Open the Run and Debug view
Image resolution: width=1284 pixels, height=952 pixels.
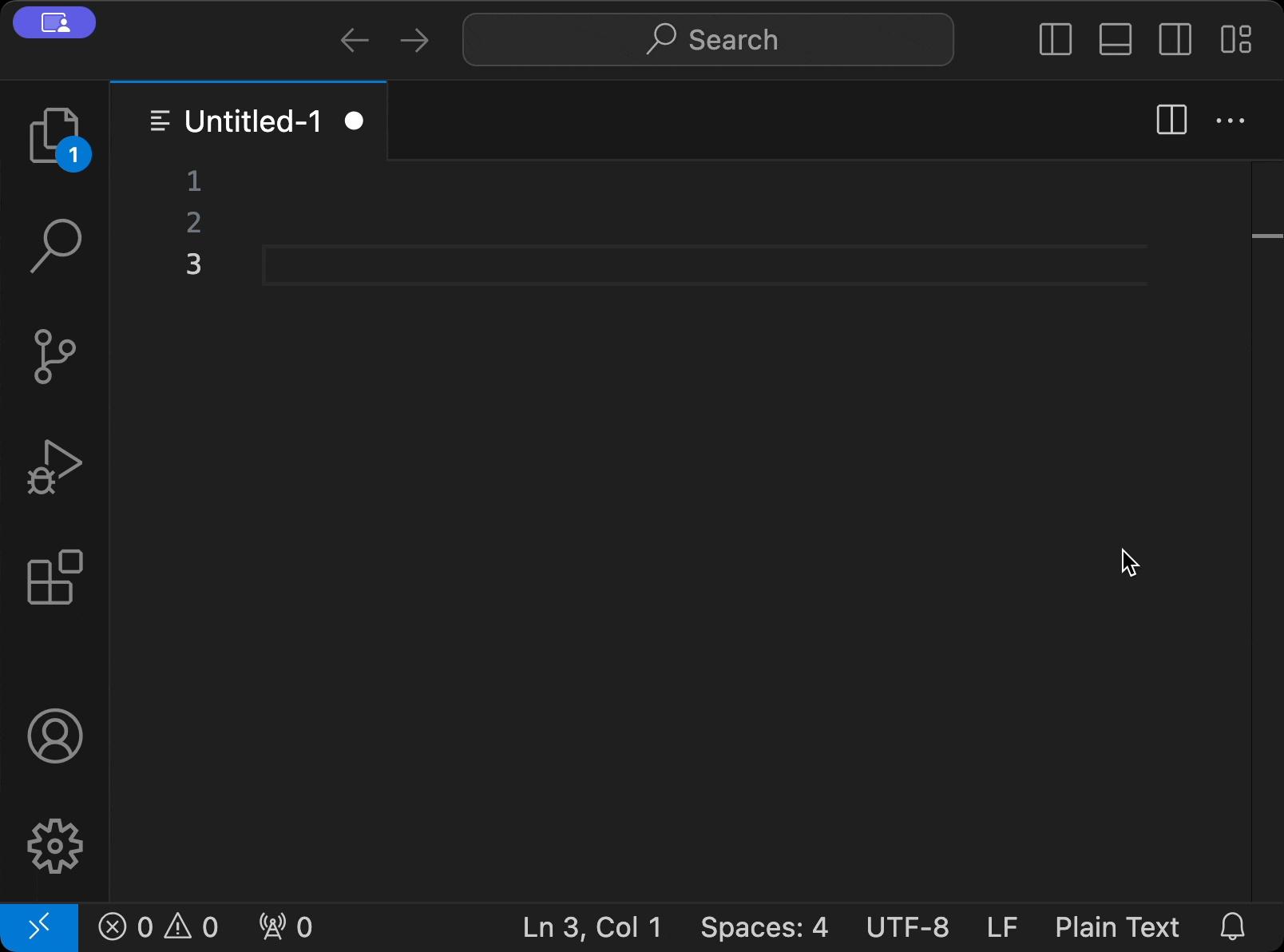[x=54, y=466]
